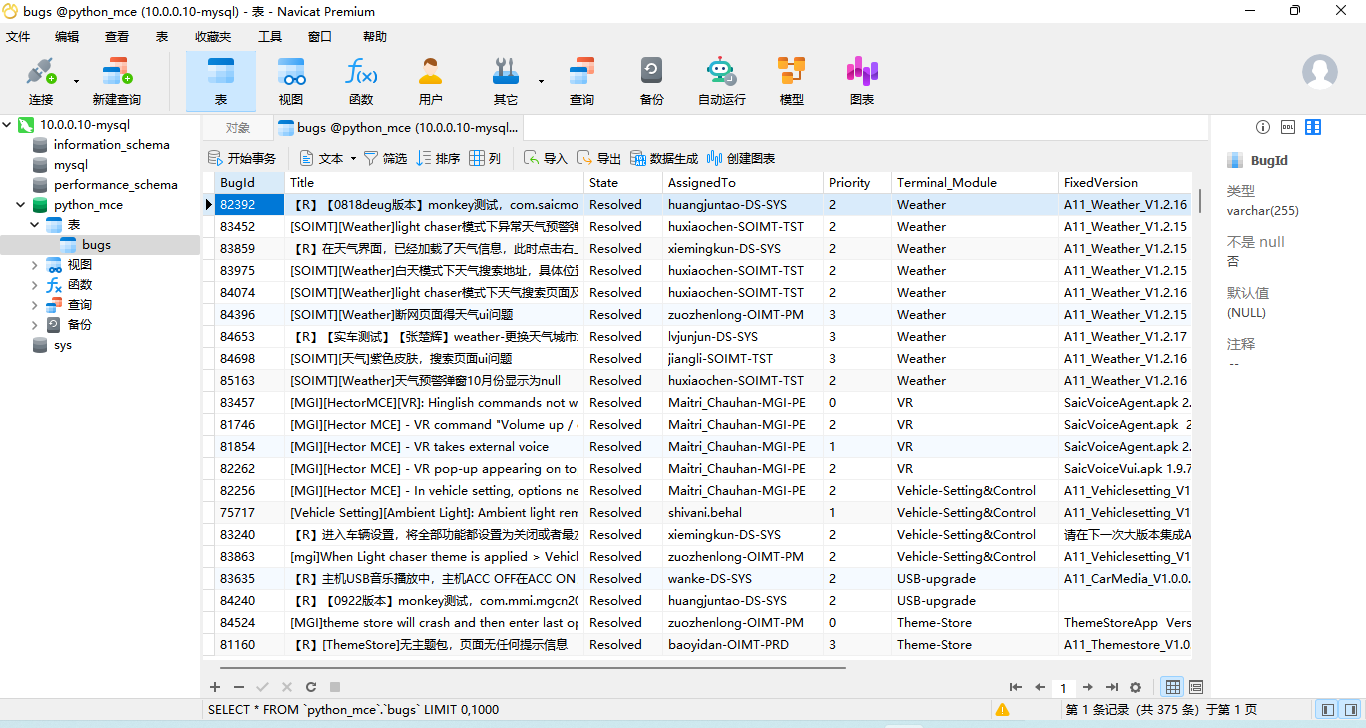Select the 视图 (Views) icon in toolbar

click(290, 80)
